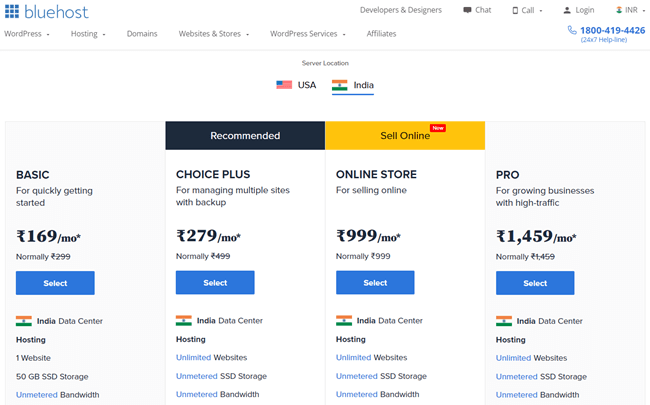Image resolution: width=650 pixels, height=405 pixels.
Task: Expand the Hosting dropdown menu
Action: 88,33
